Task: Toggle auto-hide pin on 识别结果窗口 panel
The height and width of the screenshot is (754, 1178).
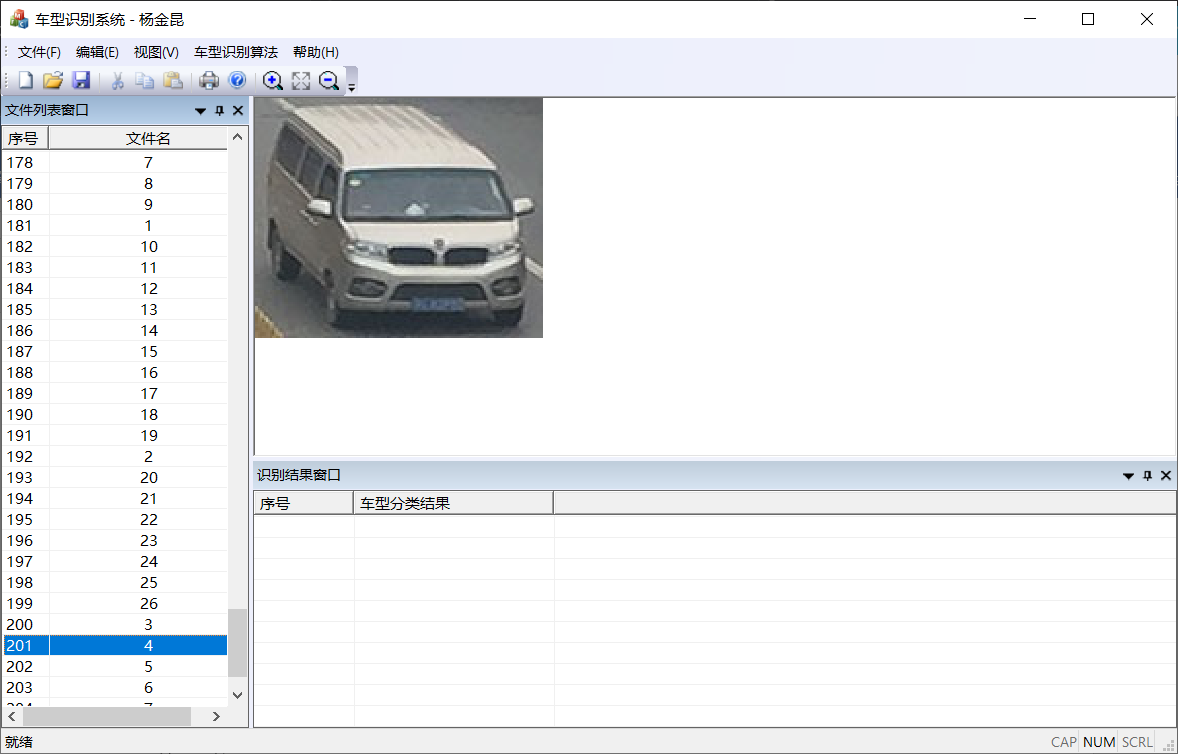Action: click(1147, 476)
